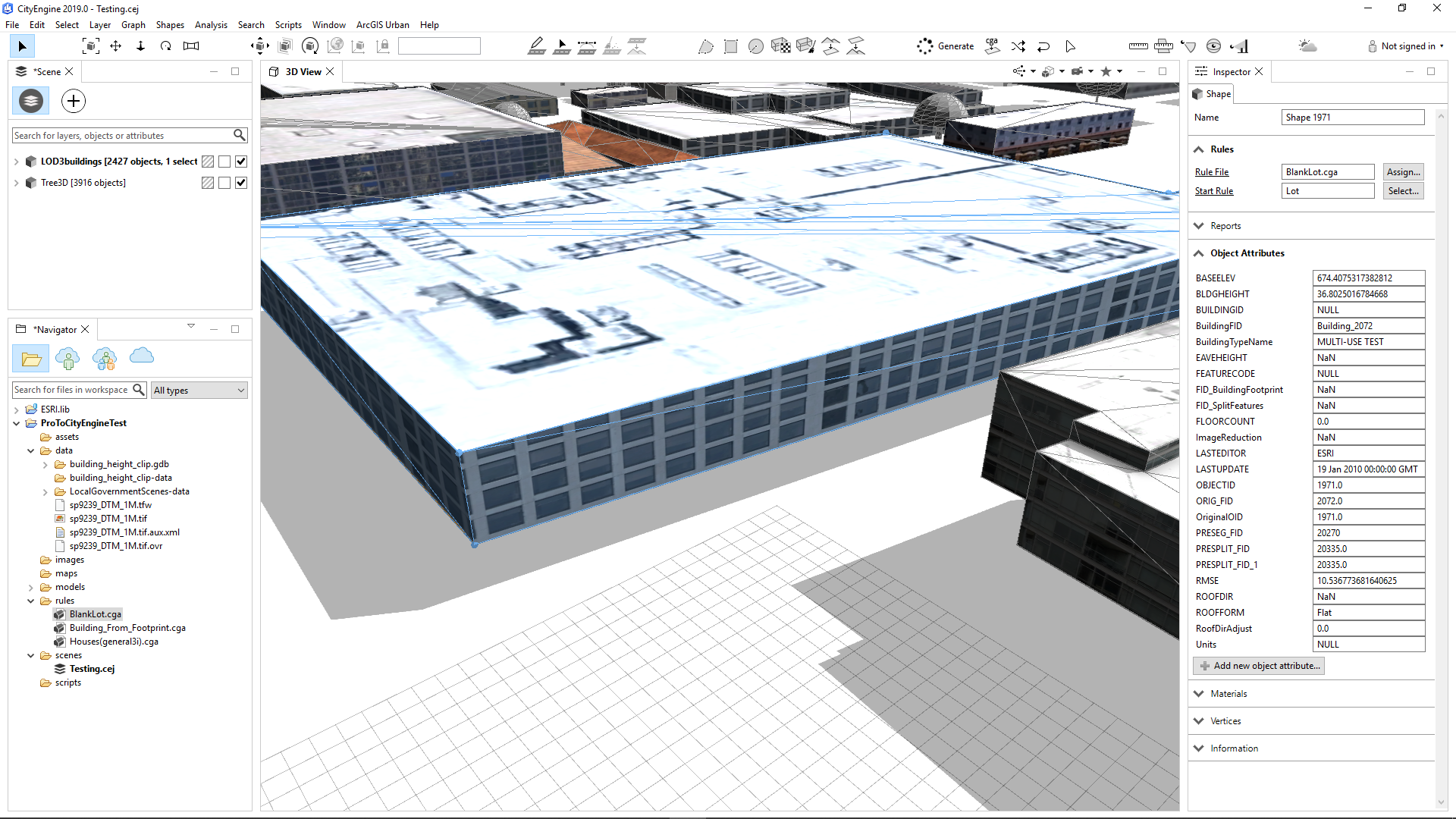Image resolution: width=1456 pixels, height=819 pixels.
Task: Click the Assign... rule file button
Action: coord(1403,172)
